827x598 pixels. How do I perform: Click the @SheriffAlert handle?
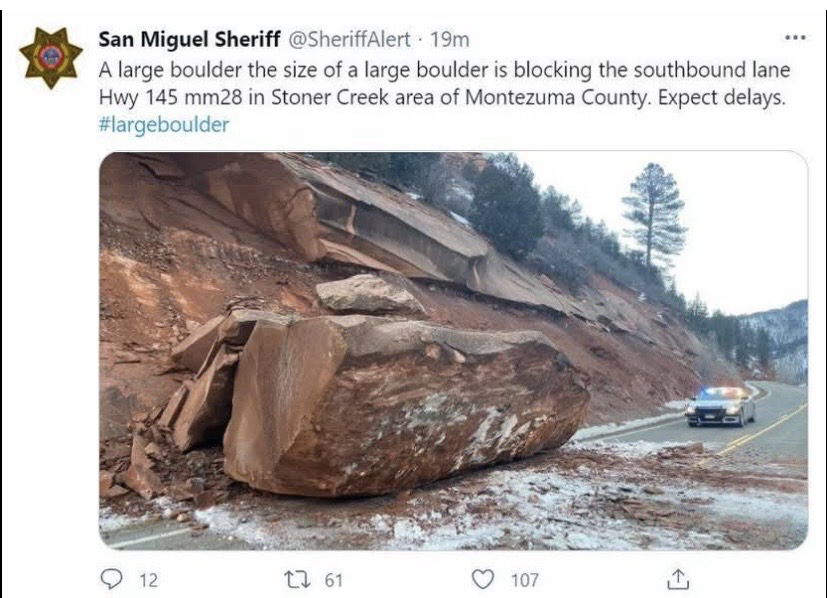pos(349,40)
